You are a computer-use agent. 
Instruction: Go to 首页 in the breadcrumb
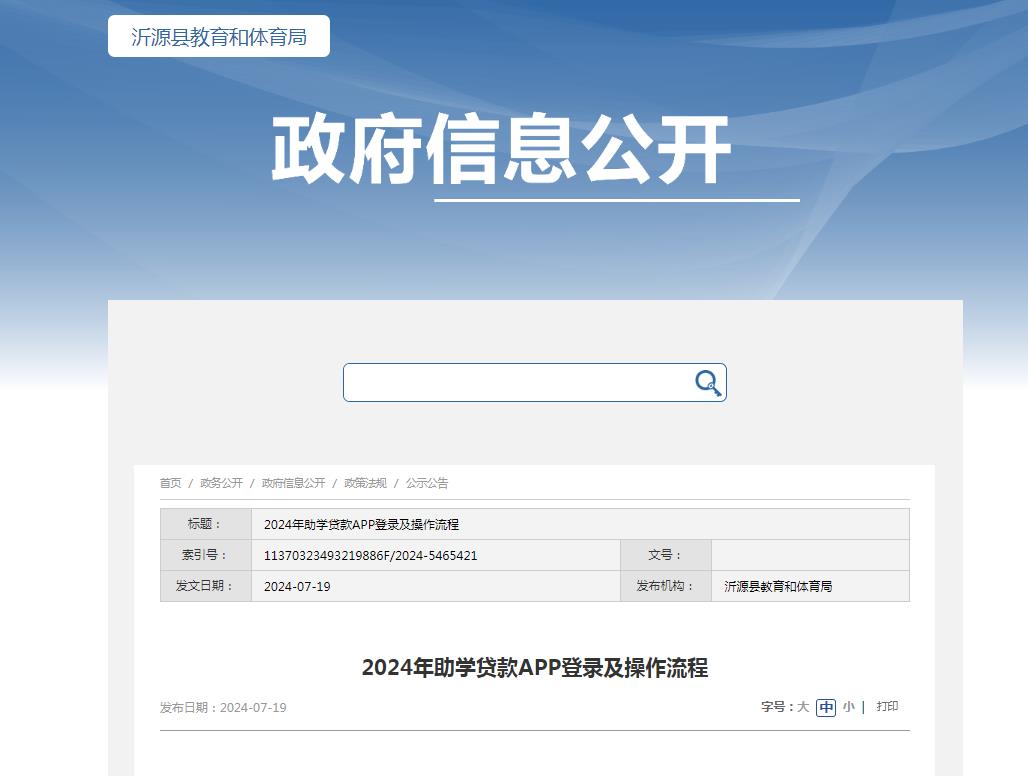tap(171, 483)
